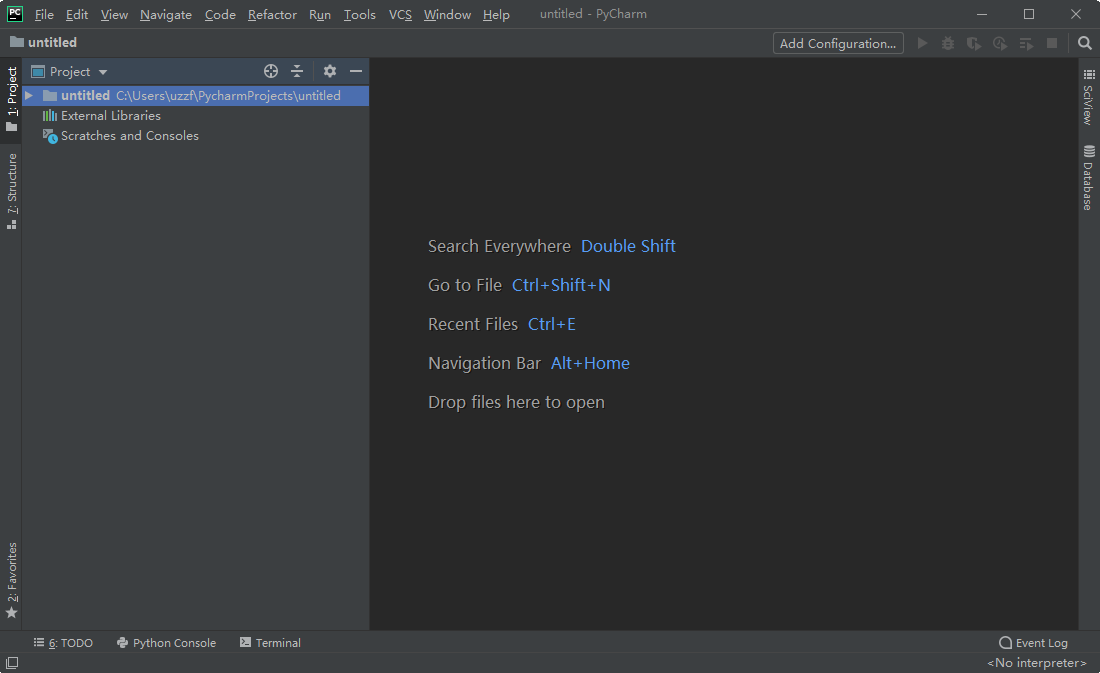Toggle the 1: Project side tab
Screen dimensions: 1100x673
11,99
